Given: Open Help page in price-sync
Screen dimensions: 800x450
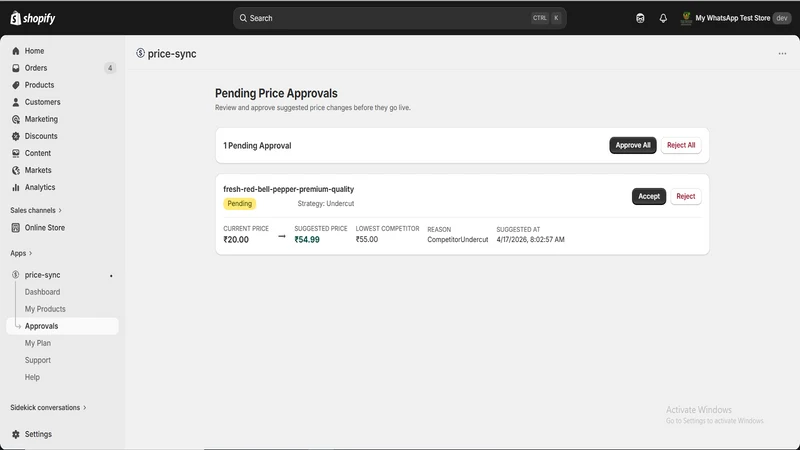Looking at the screenshot, I should coord(32,377).
